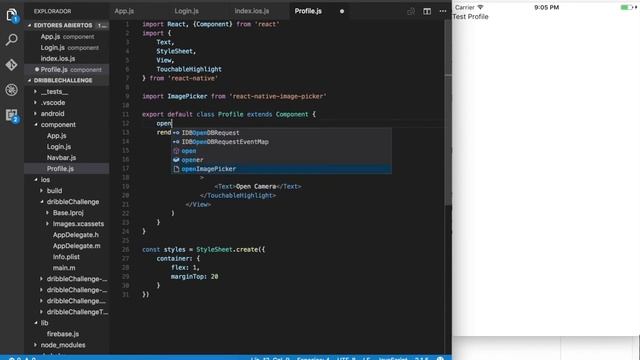
Task: Choose the opener suggestion
Action: click(x=281, y=160)
